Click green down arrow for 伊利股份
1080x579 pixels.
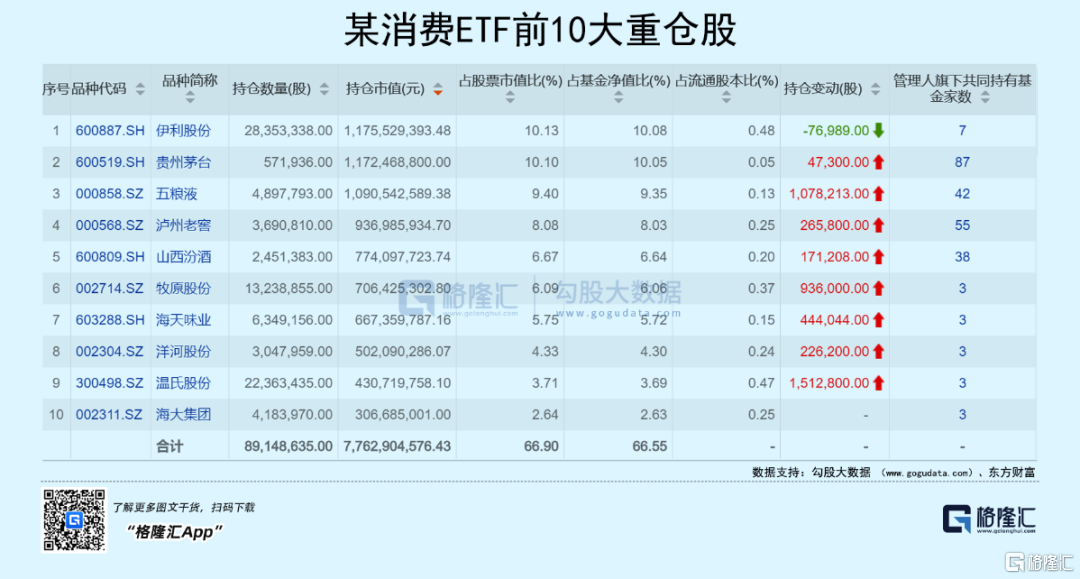878,131
